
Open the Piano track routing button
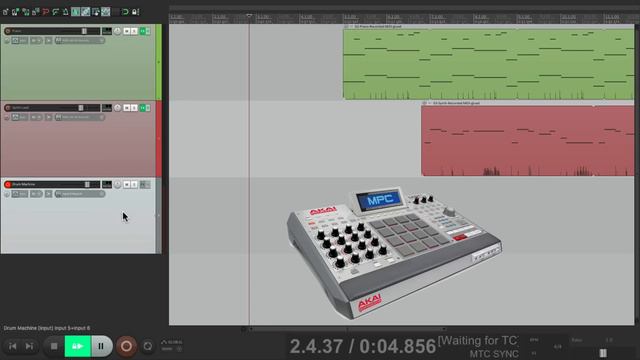pos(107,31)
